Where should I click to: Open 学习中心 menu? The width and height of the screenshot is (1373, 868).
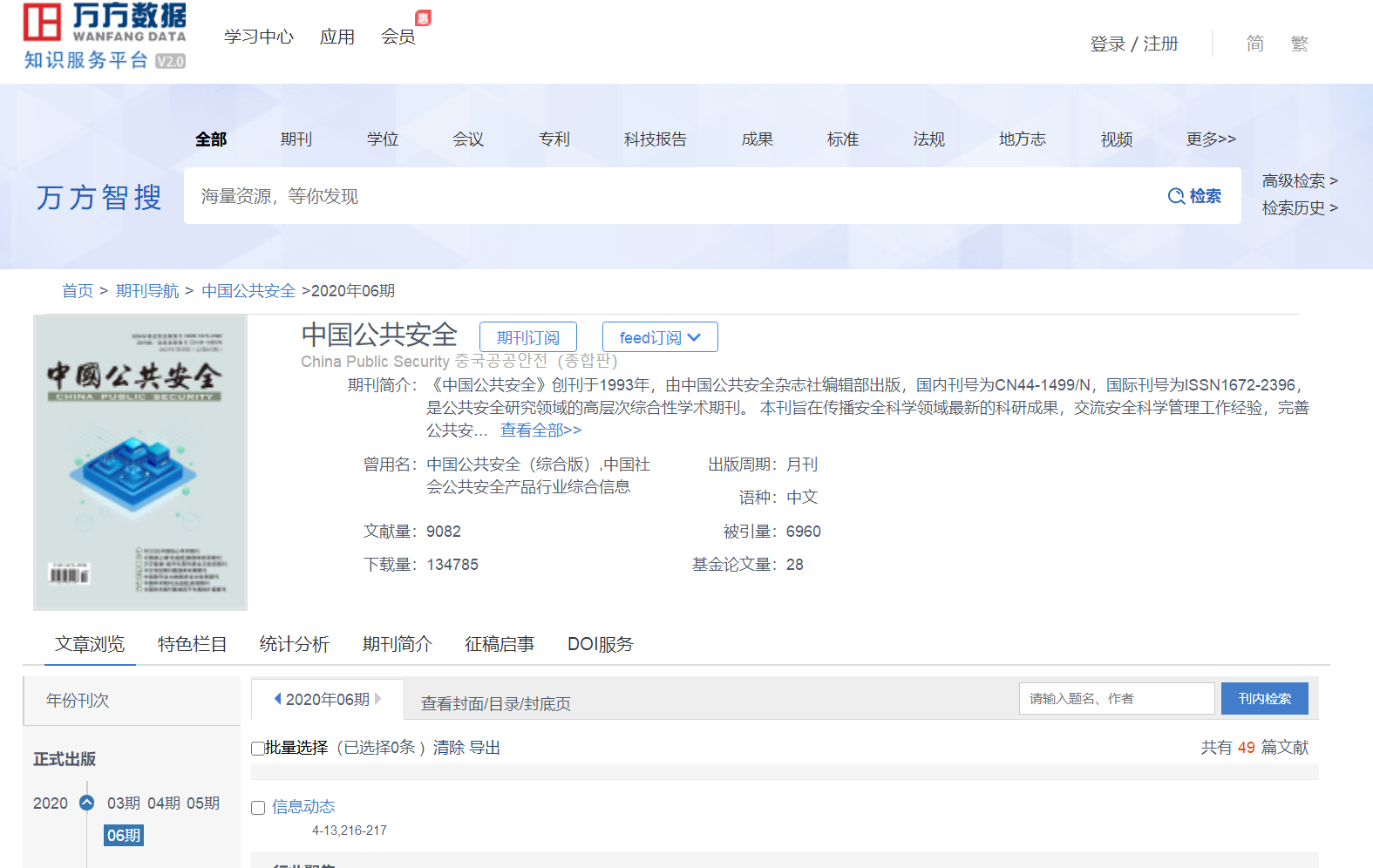point(259,37)
